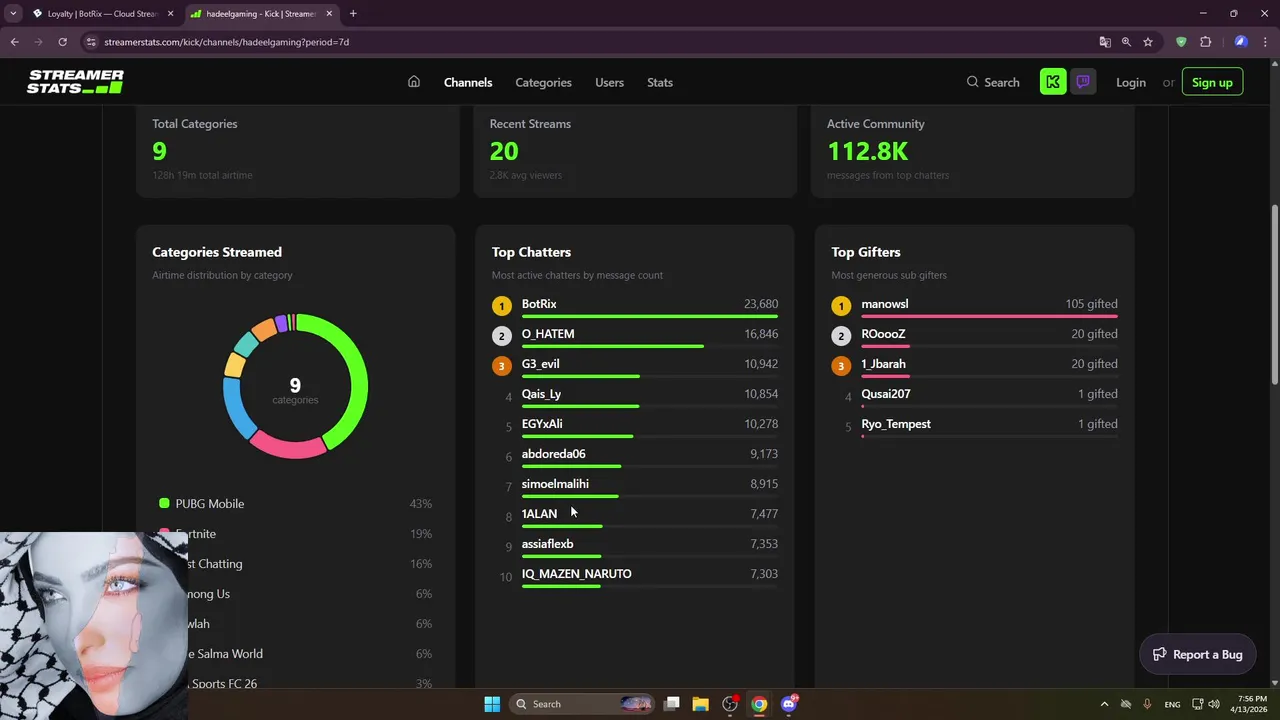Click the webcam overlay thumbnail
The image size is (1280, 720).
pos(93,625)
